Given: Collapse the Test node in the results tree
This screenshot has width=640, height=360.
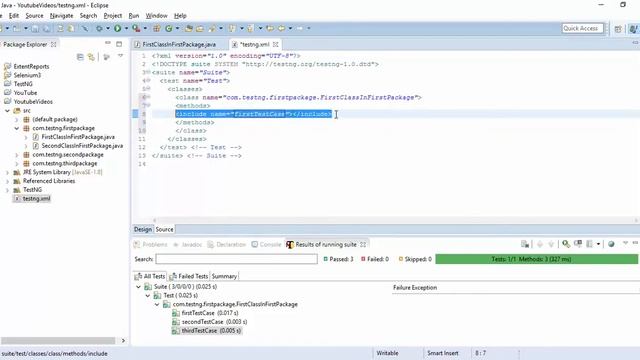Looking at the screenshot, I should (x=148, y=296).
